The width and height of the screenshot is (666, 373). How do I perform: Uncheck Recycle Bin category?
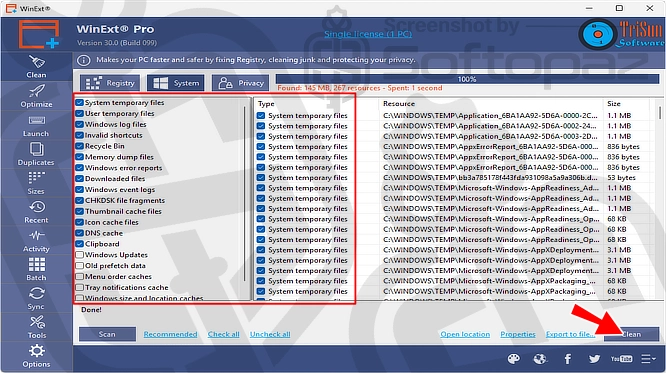[x=79, y=146]
